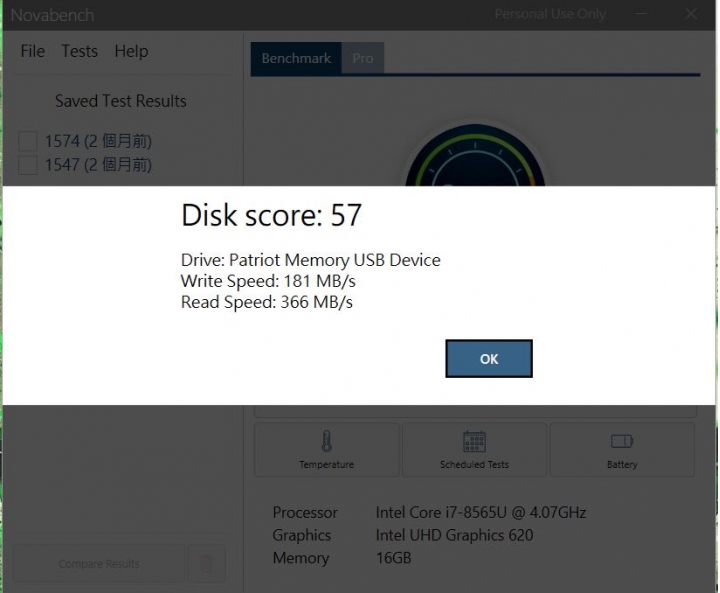Click the trash delete icon
Viewport: 720px width, 593px height.
pyautogui.click(x=206, y=564)
